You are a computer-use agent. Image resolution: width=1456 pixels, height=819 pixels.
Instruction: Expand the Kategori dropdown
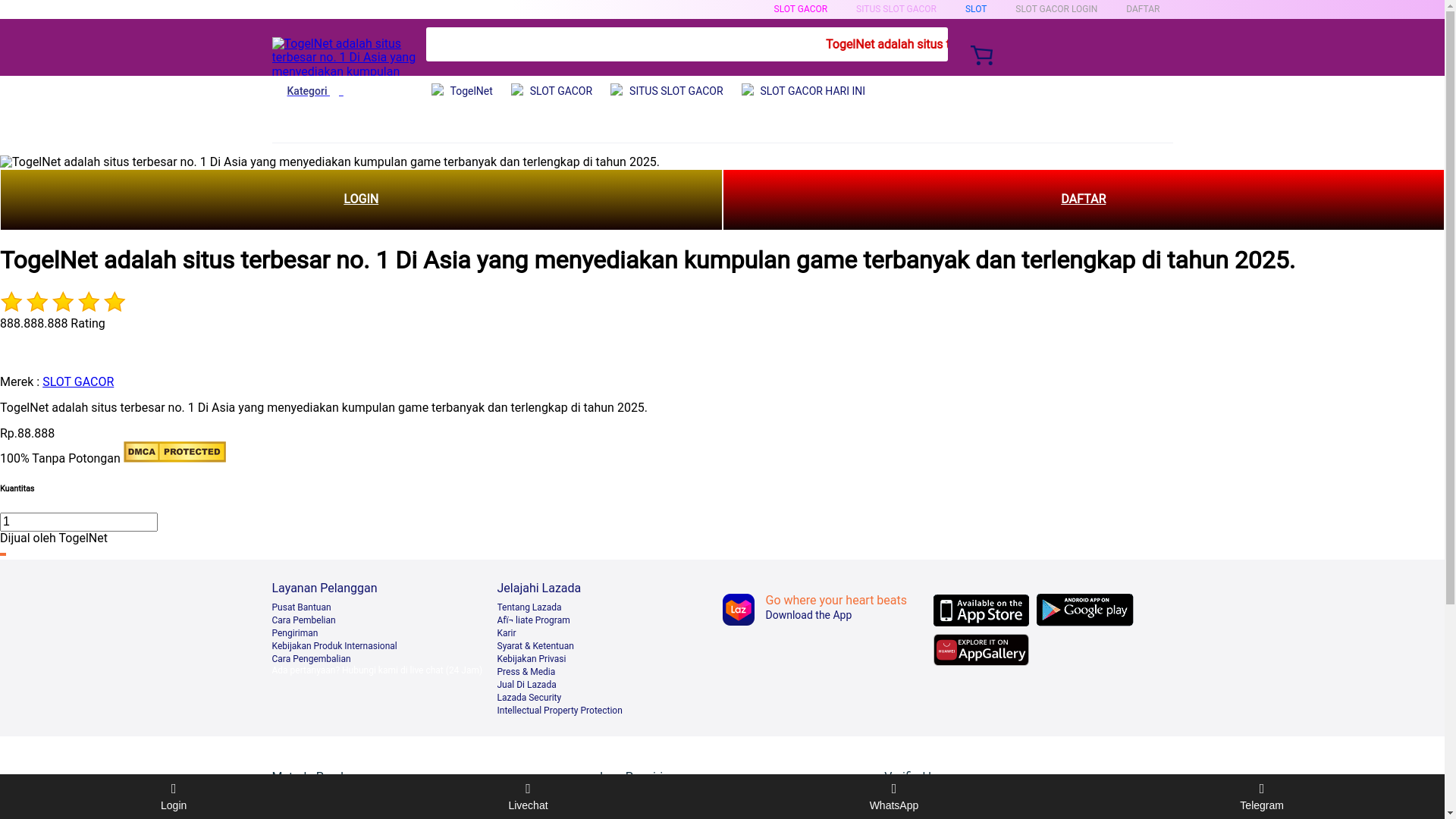pyautogui.click(x=315, y=91)
